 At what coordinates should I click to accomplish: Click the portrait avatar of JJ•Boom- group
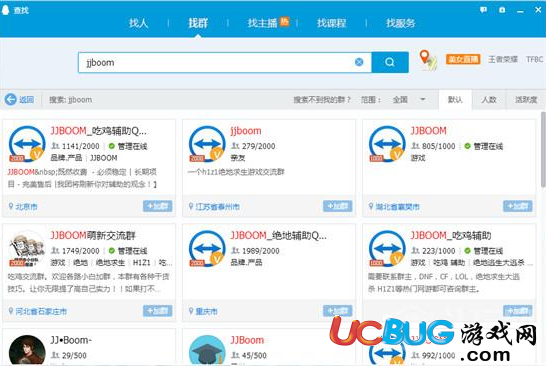coord(27,351)
